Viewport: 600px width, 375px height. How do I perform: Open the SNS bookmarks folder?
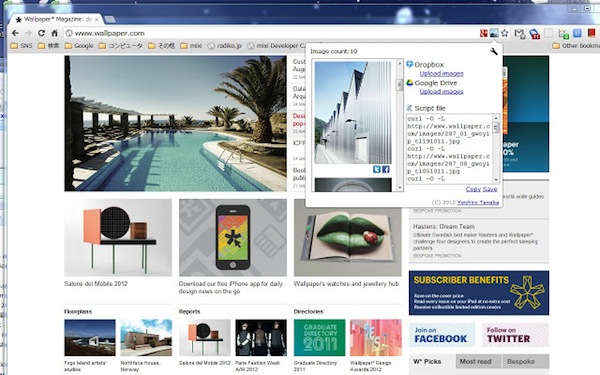click(21, 46)
